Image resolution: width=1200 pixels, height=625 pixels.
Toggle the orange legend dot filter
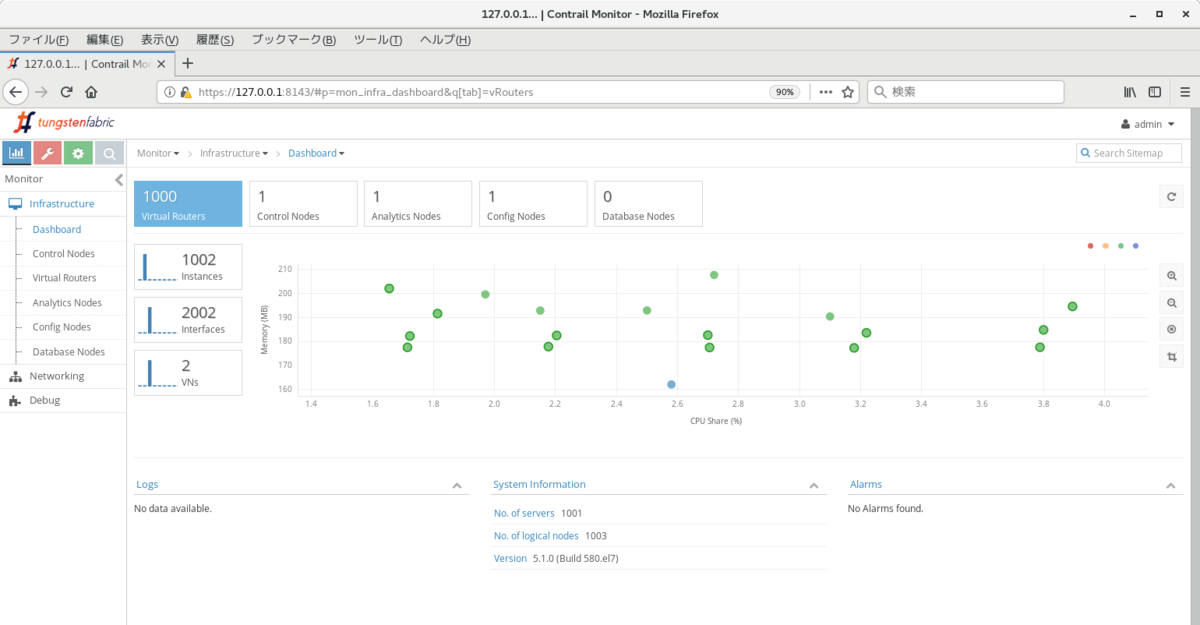pos(1105,245)
